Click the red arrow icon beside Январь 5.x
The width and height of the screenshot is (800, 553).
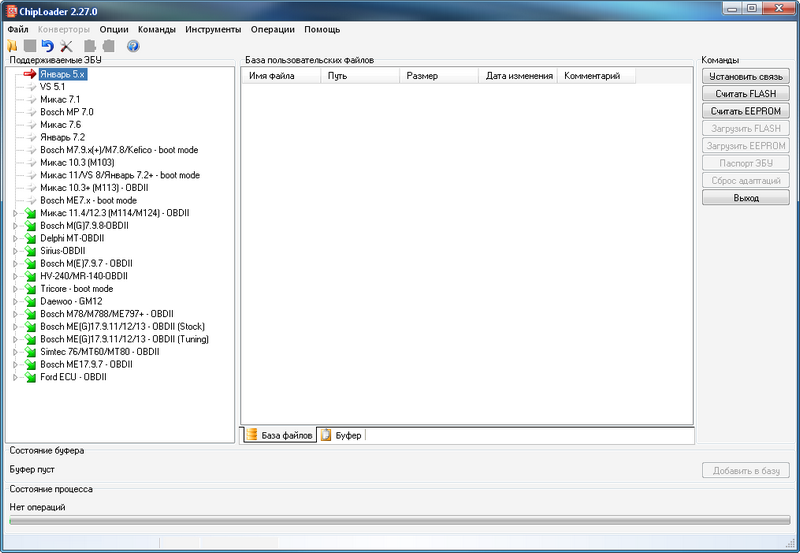point(30,74)
